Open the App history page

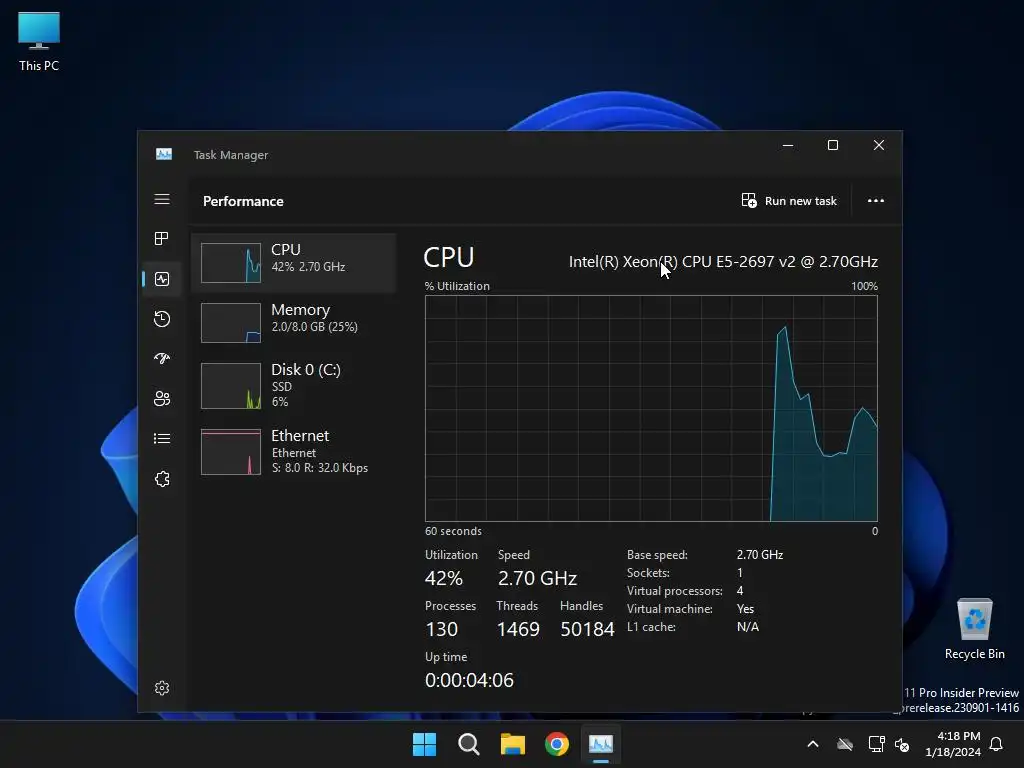tap(162, 319)
